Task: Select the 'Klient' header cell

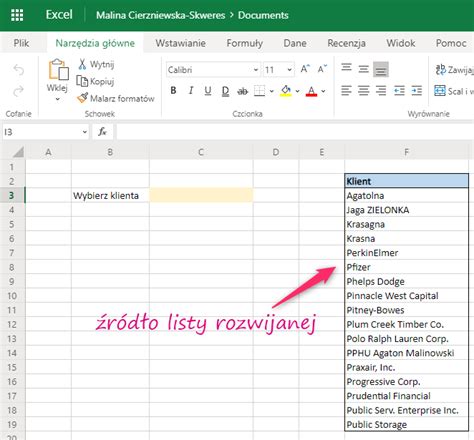Action: pos(406,181)
